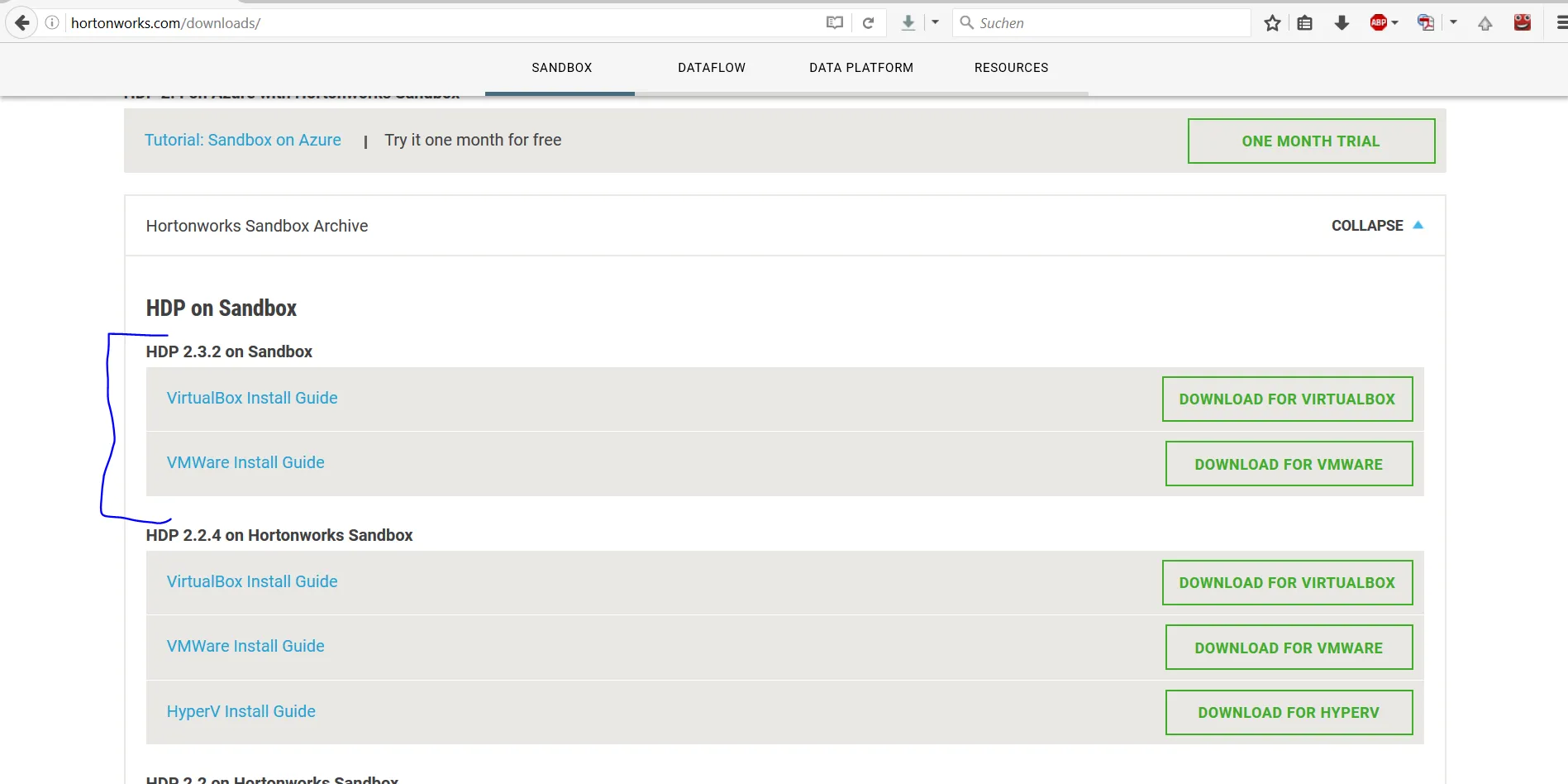Switch to the RESOURCES tab
Image resolution: width=1568 pixels, height=784 pixels.
point(1011,68)
